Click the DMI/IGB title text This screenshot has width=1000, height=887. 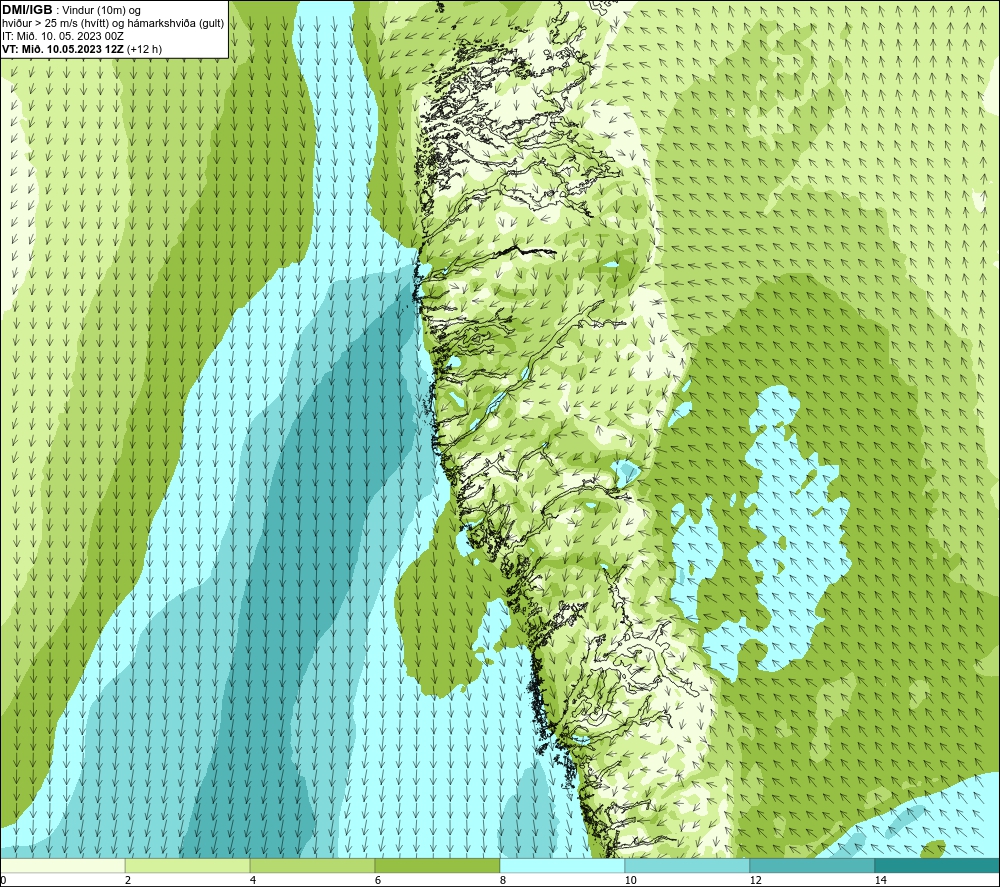pyautogui.click(x=27, y=10)
